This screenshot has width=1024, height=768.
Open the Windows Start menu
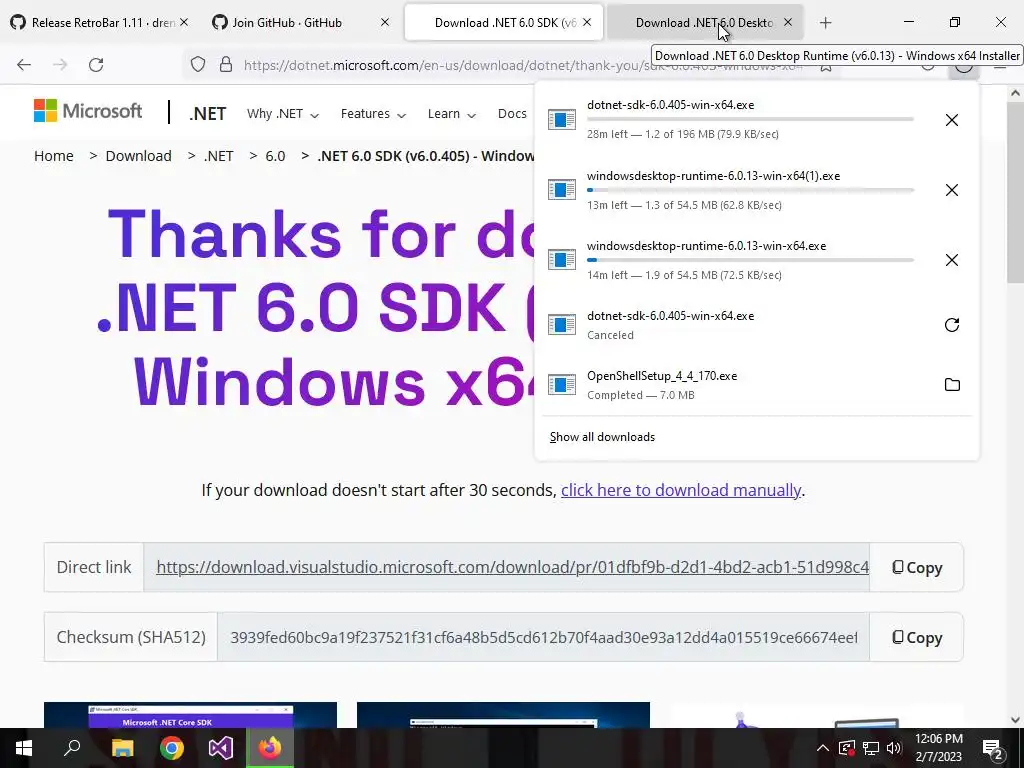click(24, 748)
